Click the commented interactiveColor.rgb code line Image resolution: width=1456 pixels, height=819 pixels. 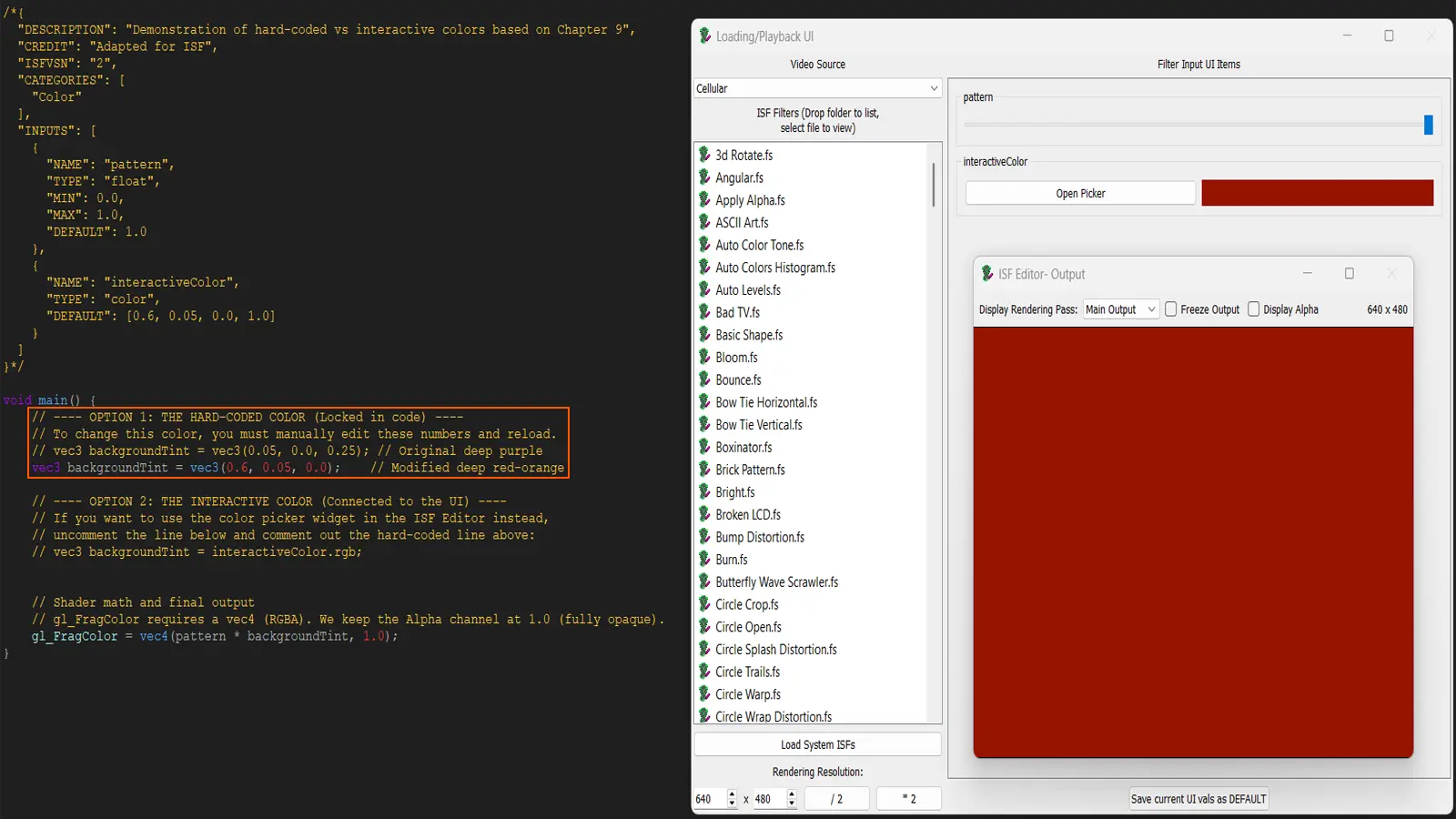197,551
